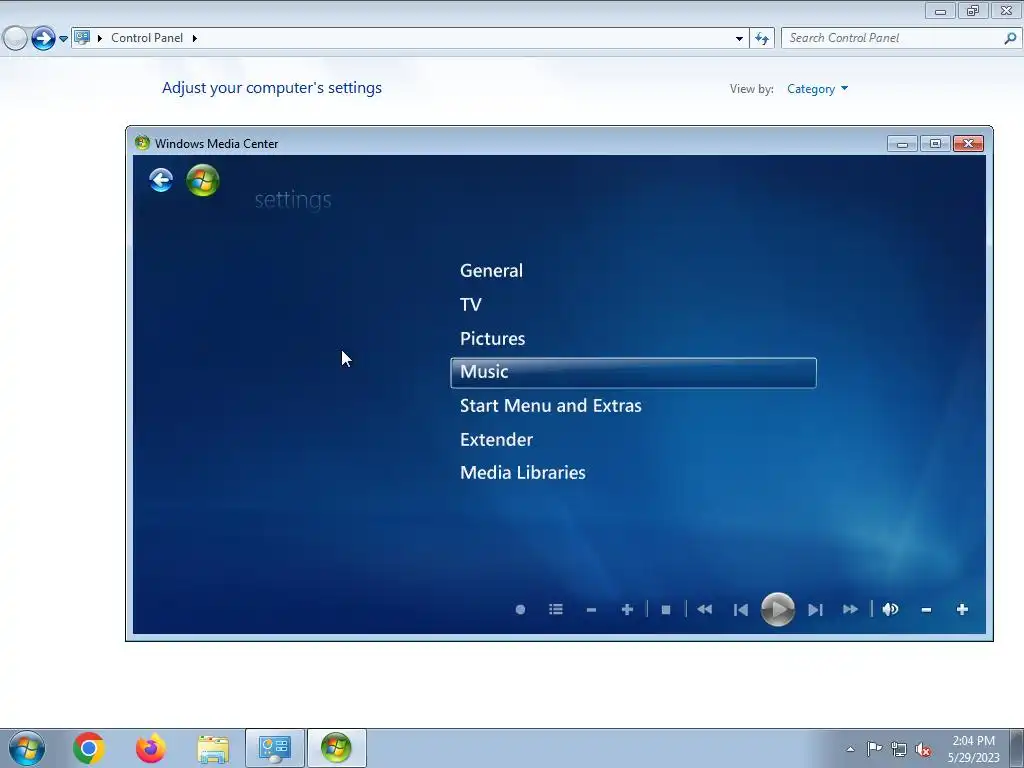Click the greyed Back button in Control Panel

(x=15, y=39)
